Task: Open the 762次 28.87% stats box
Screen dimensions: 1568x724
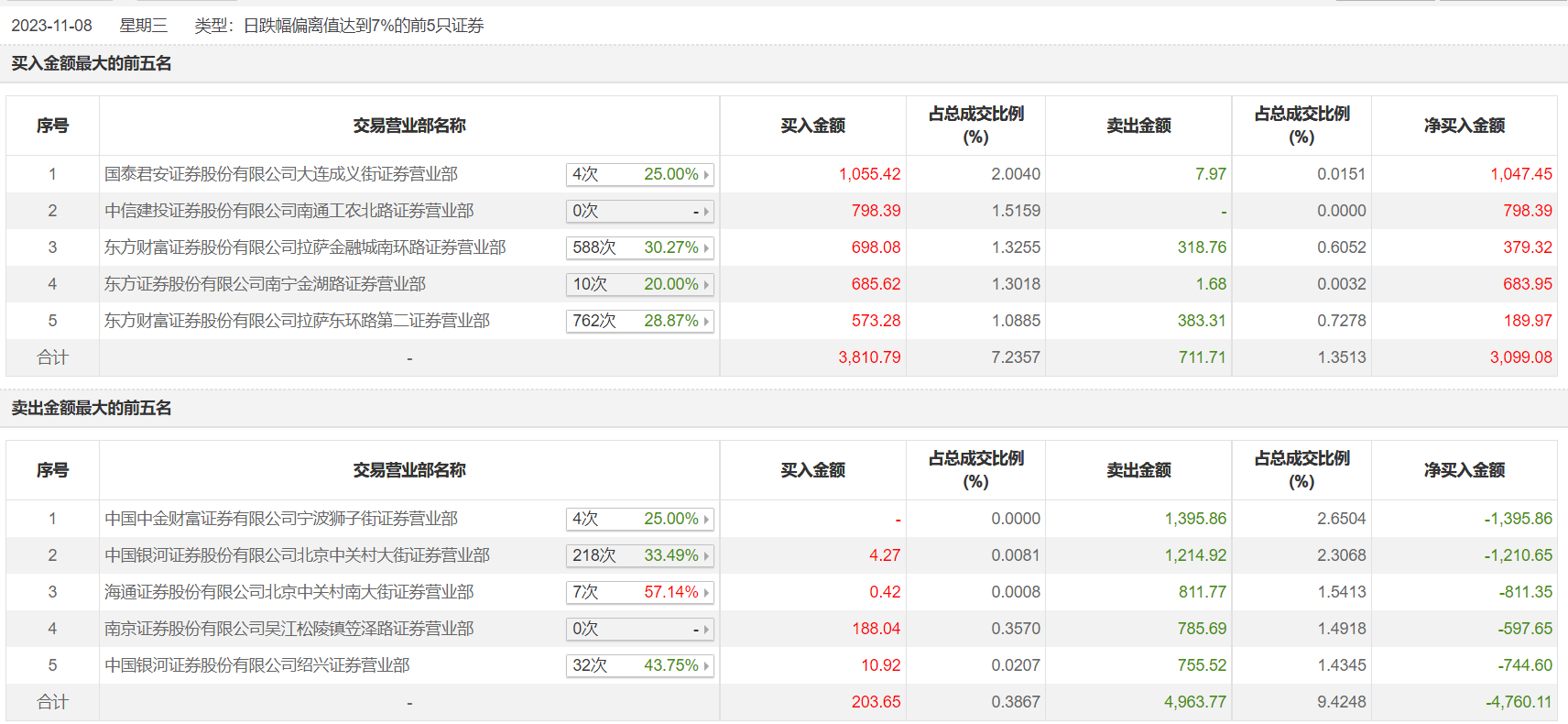Action: click(x=639, y=321)
